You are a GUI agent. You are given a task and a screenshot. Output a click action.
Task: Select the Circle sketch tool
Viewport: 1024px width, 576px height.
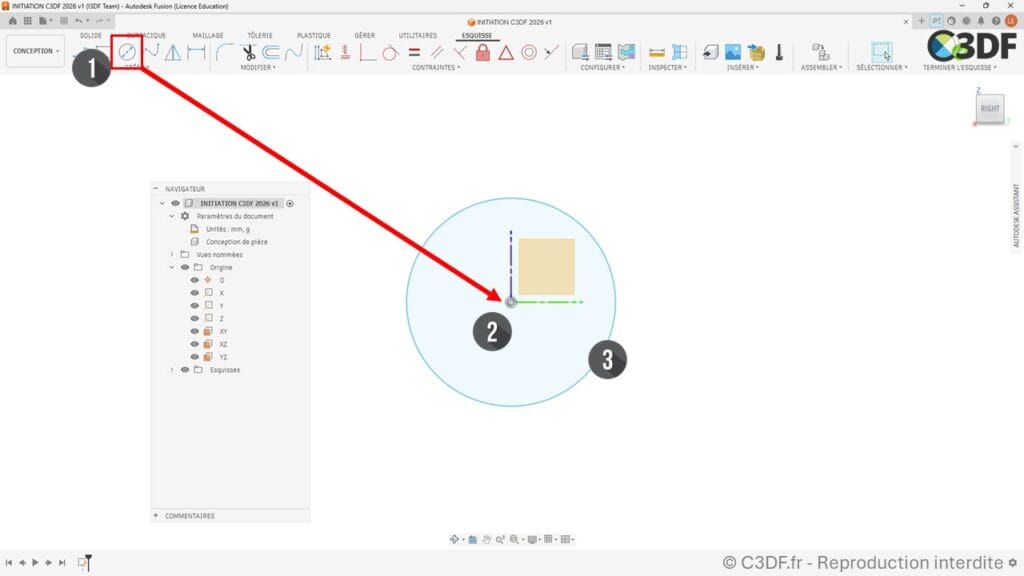pyautogui.click(x=127, y=52)
